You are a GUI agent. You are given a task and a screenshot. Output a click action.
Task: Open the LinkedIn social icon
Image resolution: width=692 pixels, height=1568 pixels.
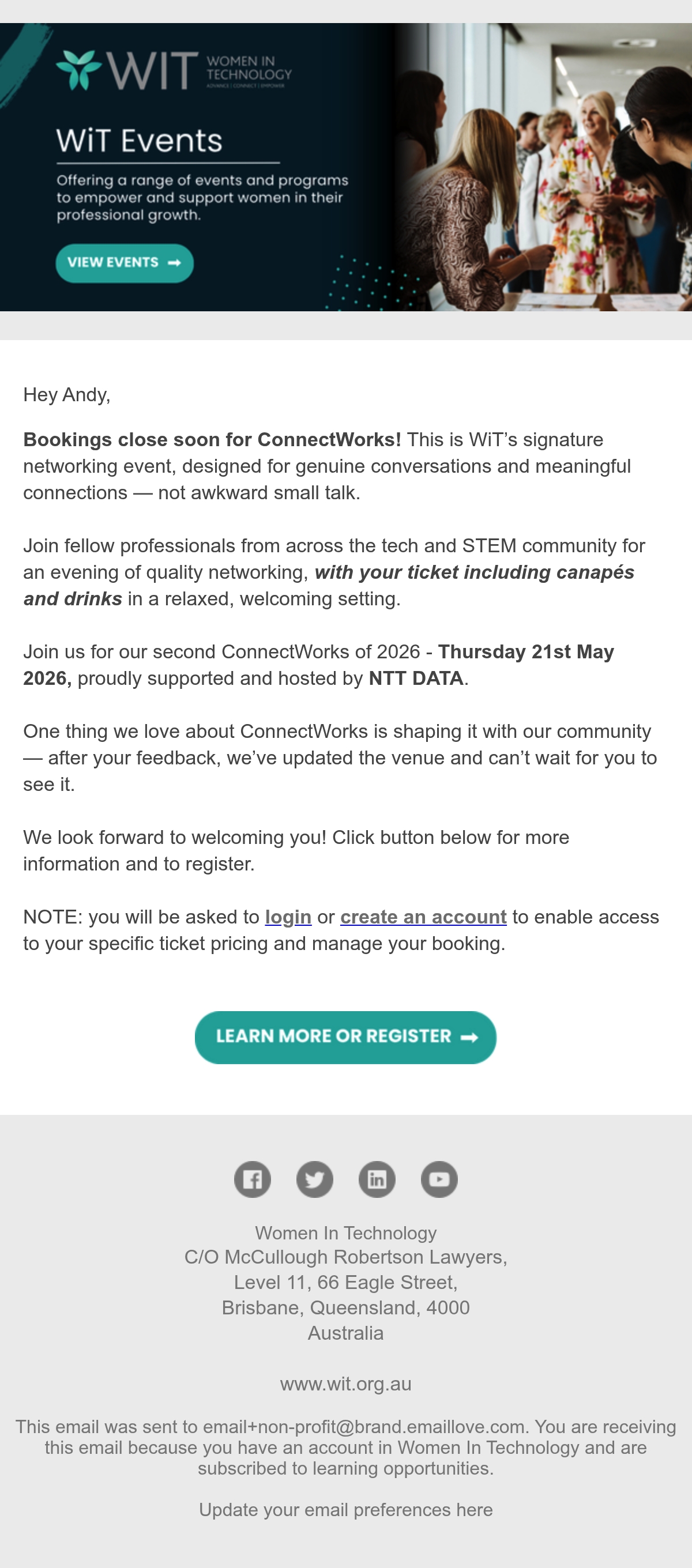377,1179
